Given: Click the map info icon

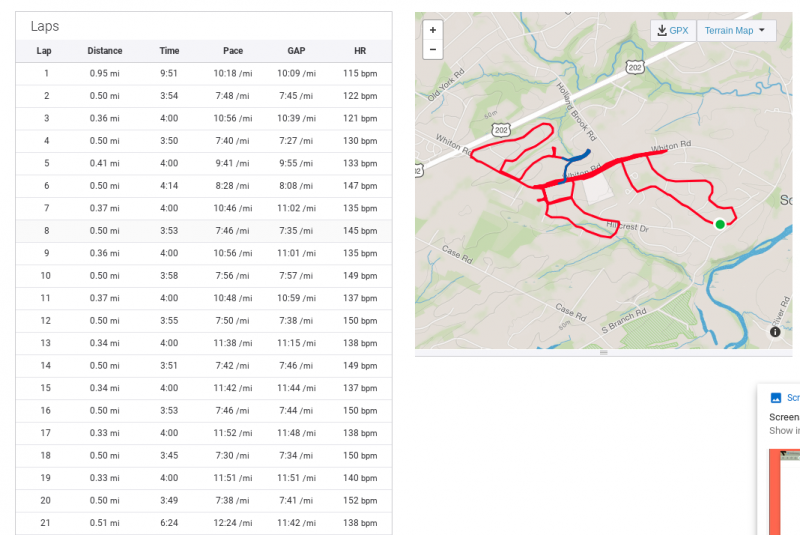Looking at the screenshot, I should (x=775, y=332).
